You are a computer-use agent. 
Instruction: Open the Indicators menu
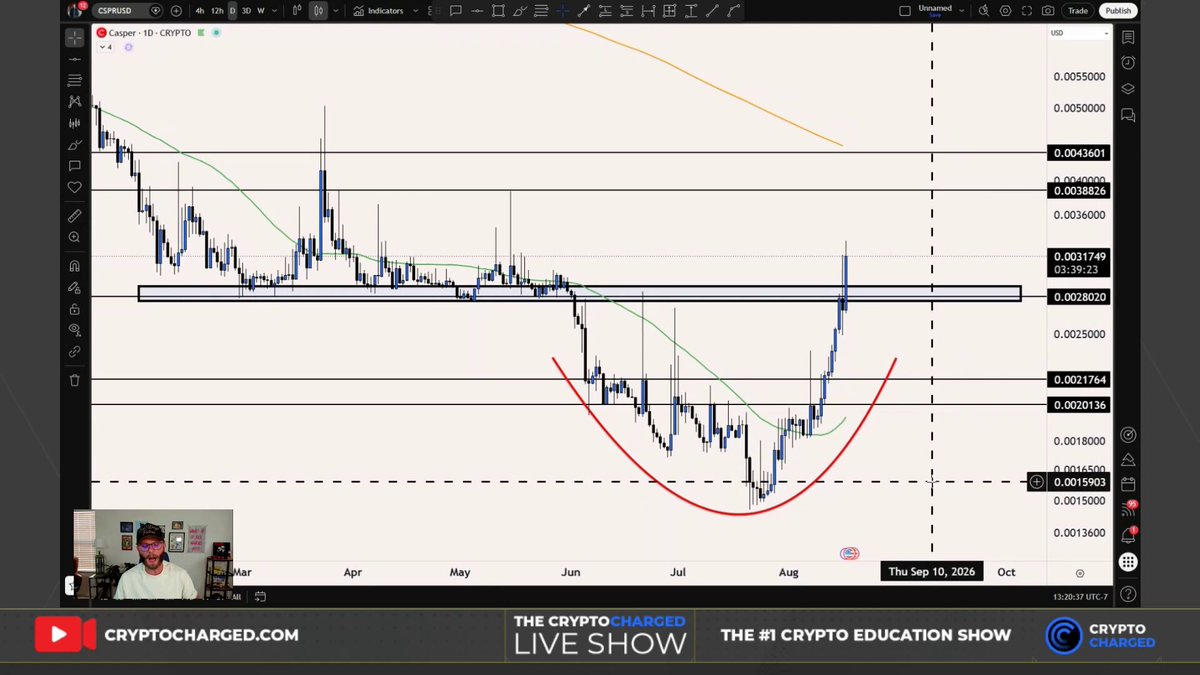[379, 11]
